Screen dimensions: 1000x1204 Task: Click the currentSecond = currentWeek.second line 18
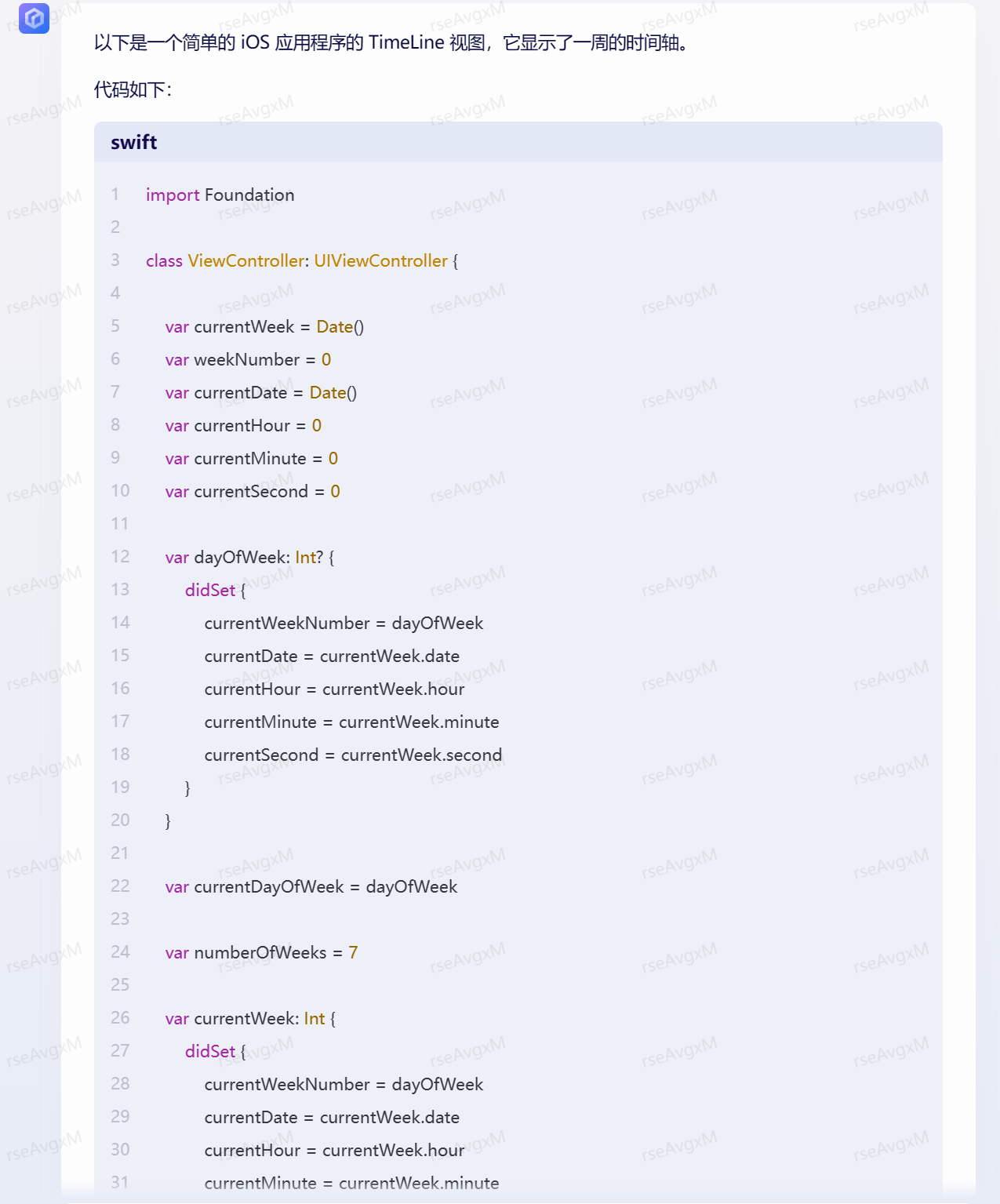(x=353, y=755)
